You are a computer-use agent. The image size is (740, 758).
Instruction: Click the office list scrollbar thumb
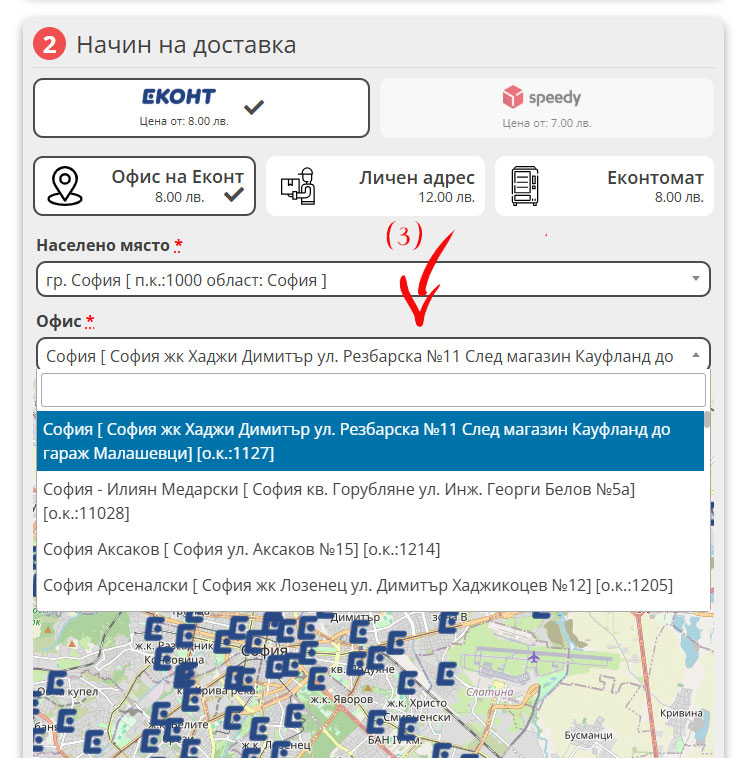point(707,420)
